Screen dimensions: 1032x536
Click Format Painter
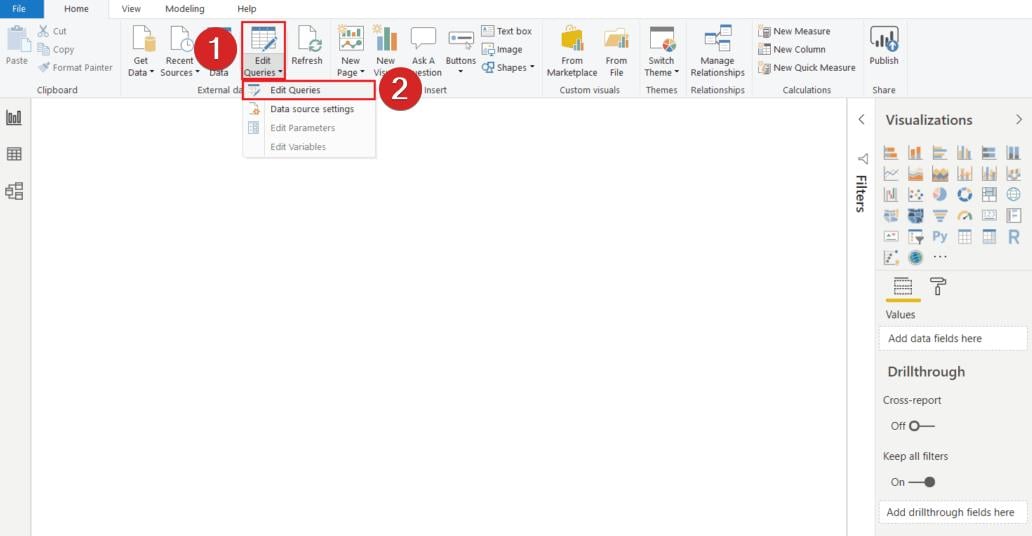(75, 67)
